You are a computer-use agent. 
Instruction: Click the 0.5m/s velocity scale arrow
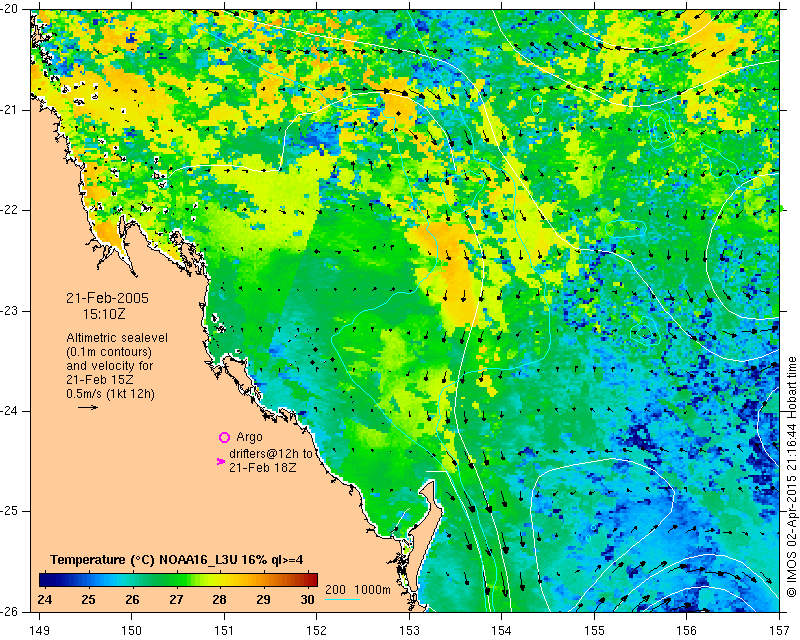[x=88, y=407]
